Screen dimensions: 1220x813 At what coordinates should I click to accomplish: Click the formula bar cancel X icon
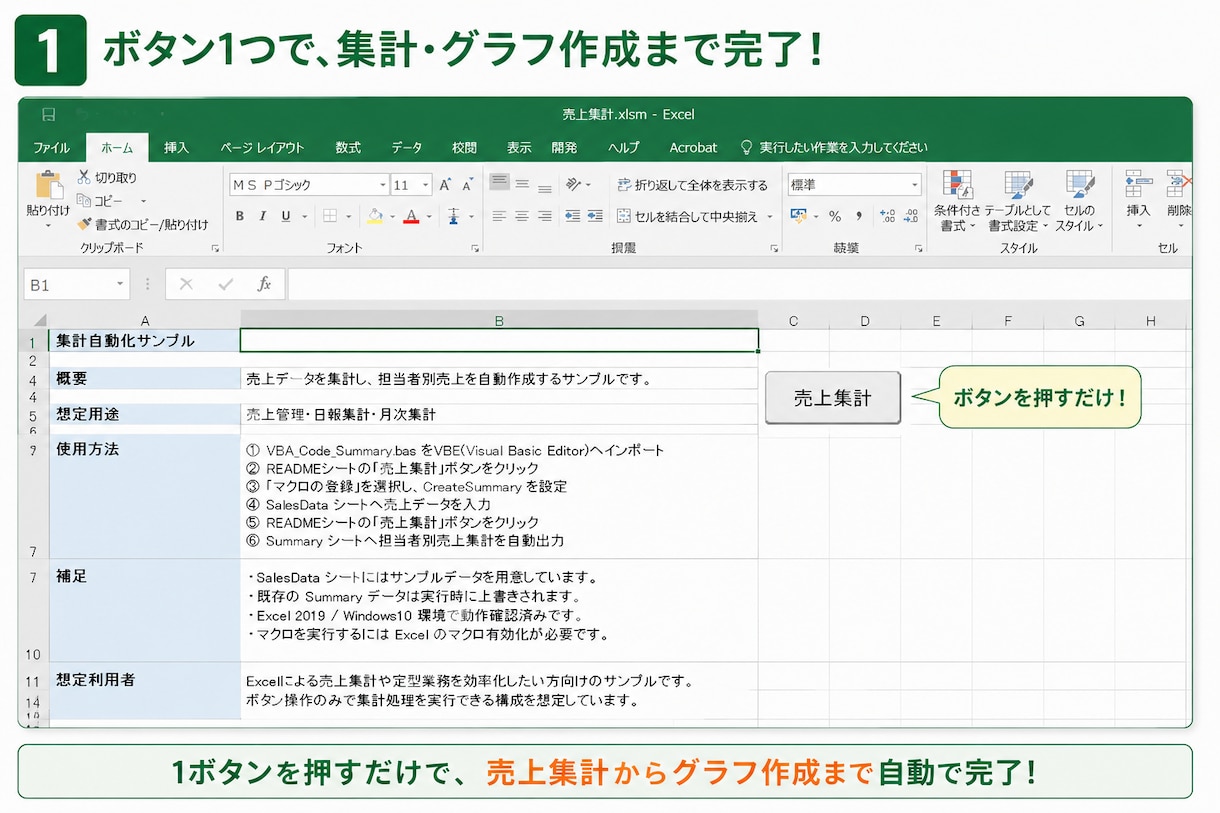[186, 284]
